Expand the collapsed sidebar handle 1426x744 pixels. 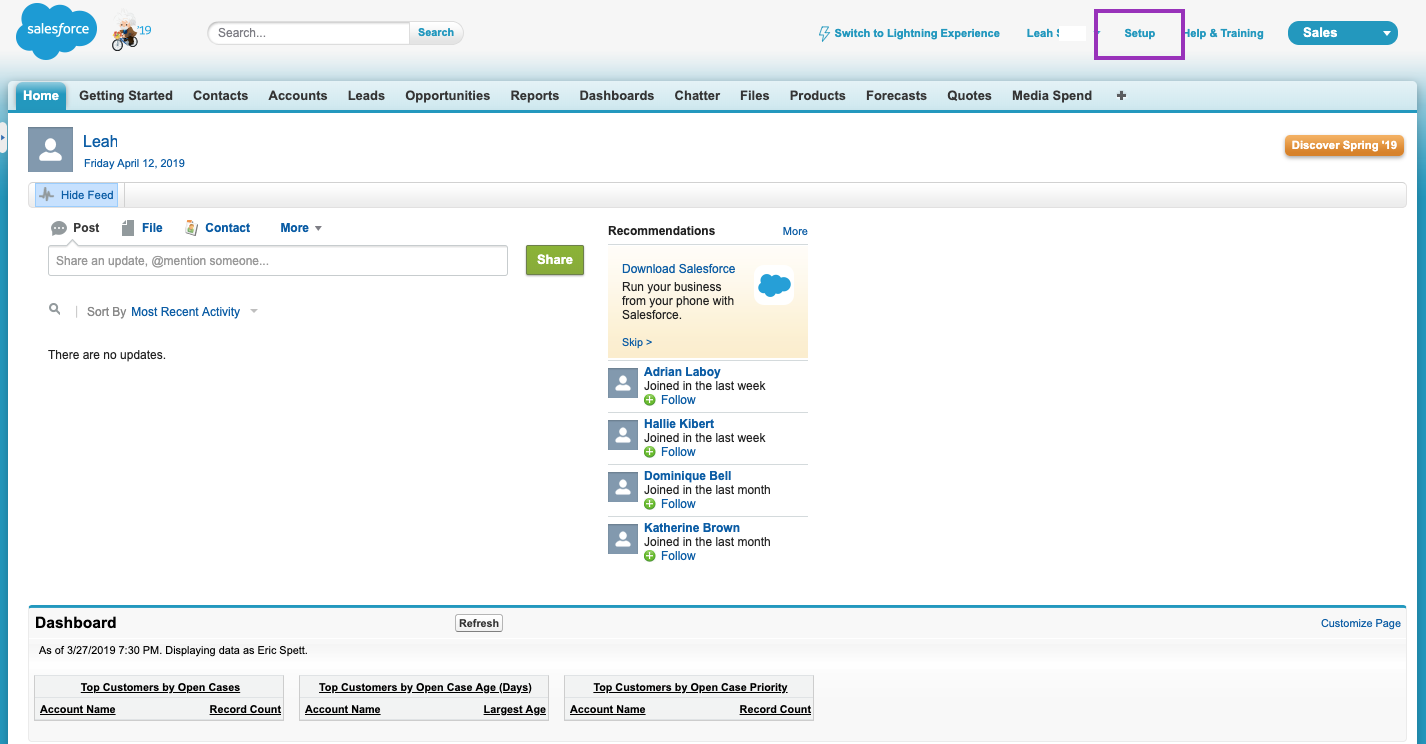click(x=3, y=136)
